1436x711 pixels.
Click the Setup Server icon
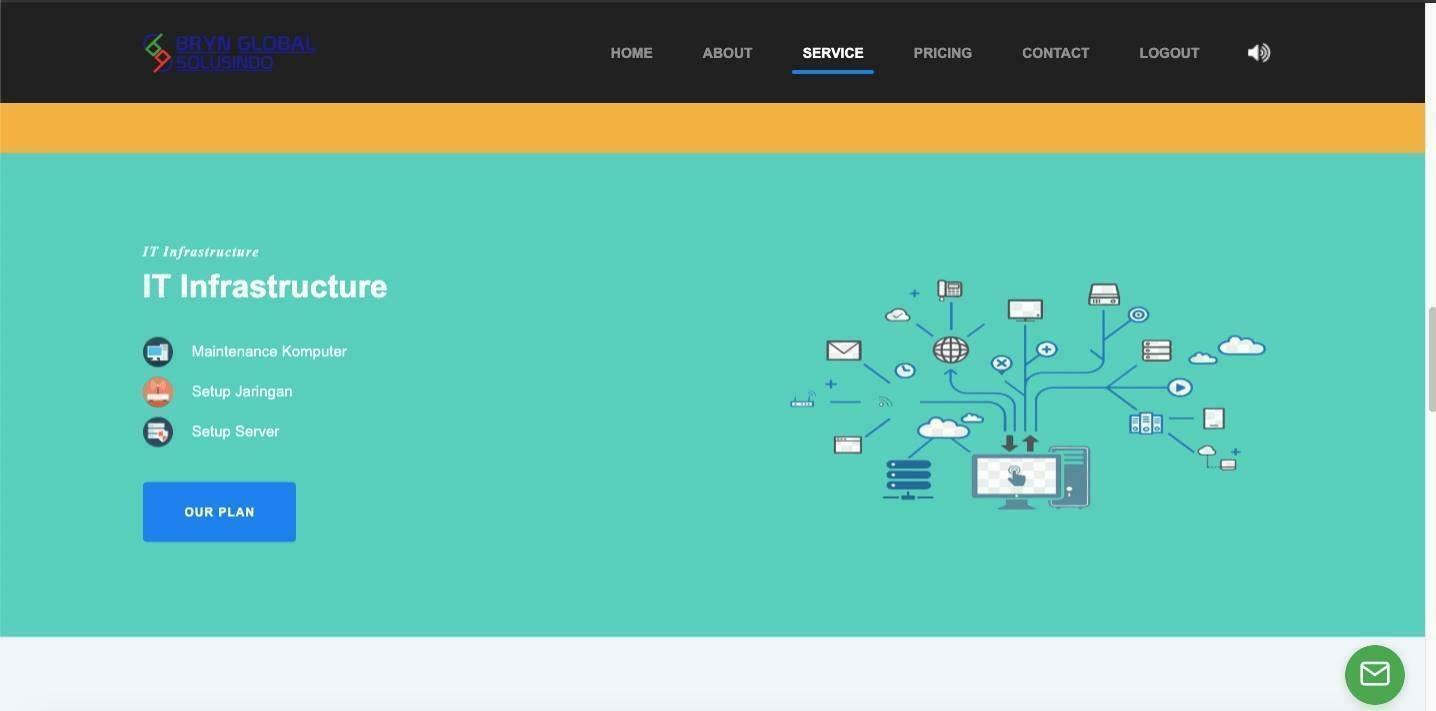(x=158, y=432)
